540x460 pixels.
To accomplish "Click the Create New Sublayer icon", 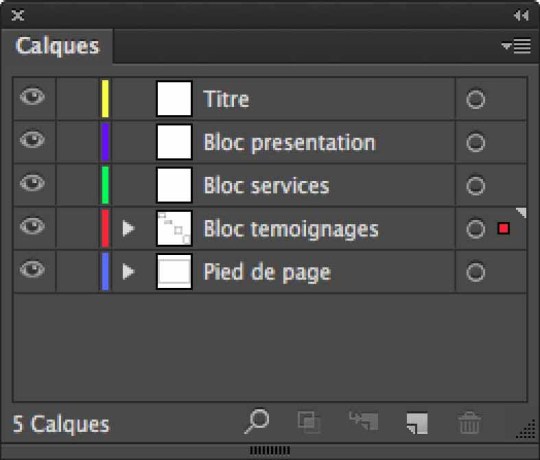I will coord(364,421).
